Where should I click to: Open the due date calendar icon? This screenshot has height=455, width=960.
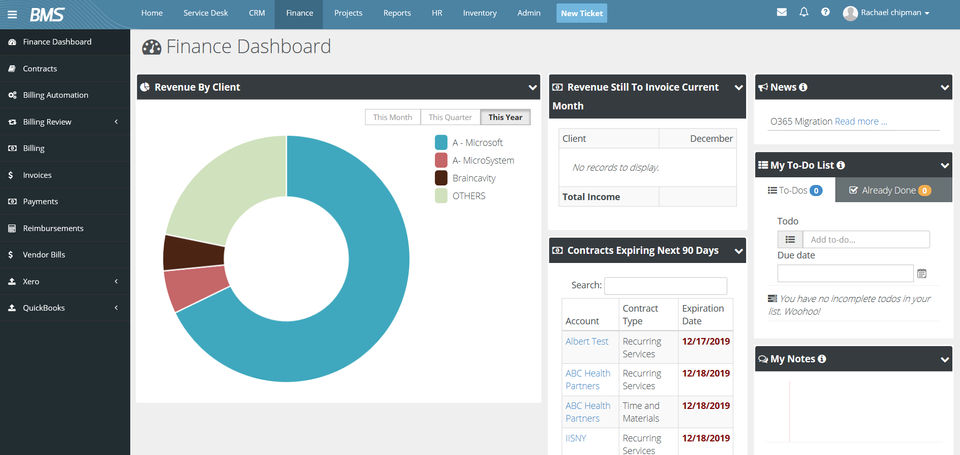pyautogui.click(x=922, y=274)
